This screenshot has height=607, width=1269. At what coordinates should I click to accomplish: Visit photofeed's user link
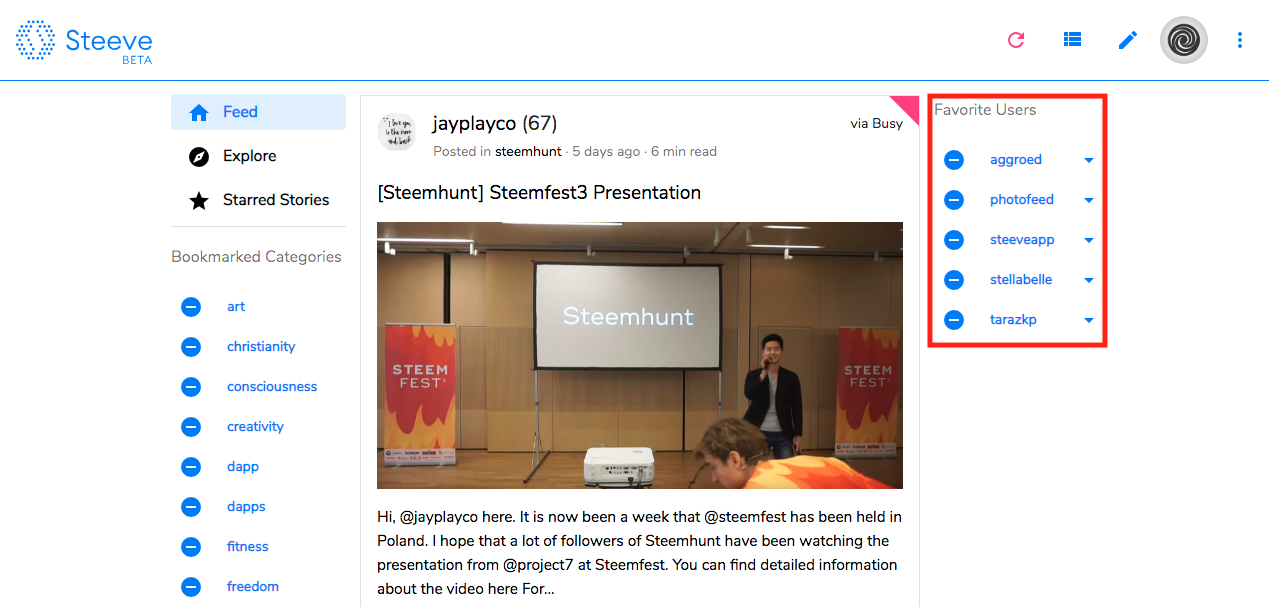pos(1022,200)
